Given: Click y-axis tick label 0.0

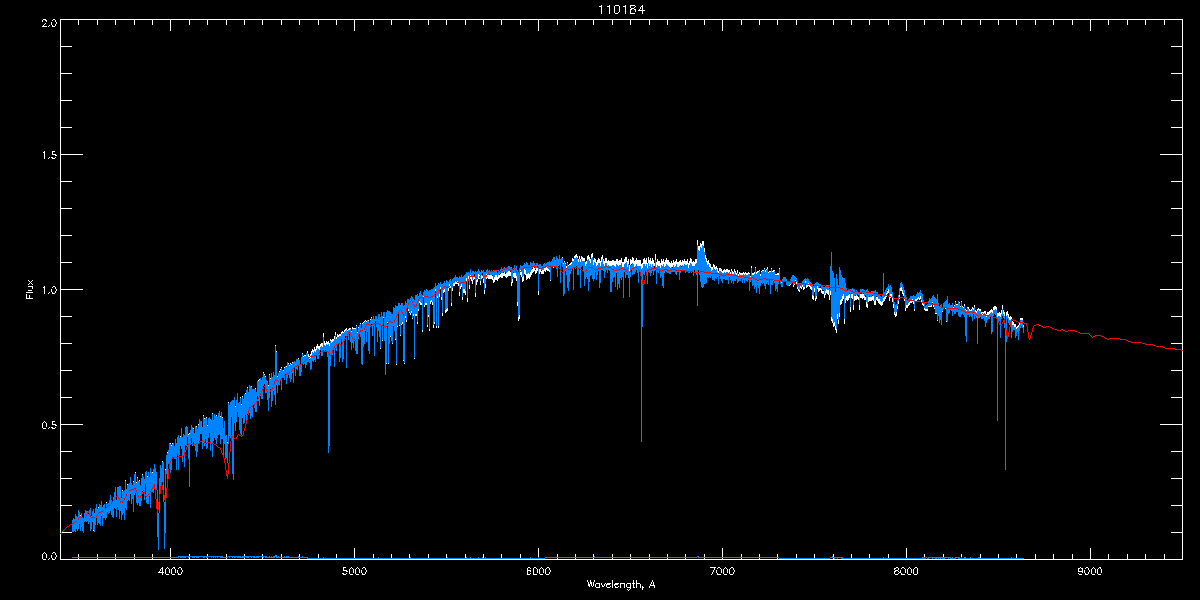Looking at the screenshot, I should pos(48,555).
